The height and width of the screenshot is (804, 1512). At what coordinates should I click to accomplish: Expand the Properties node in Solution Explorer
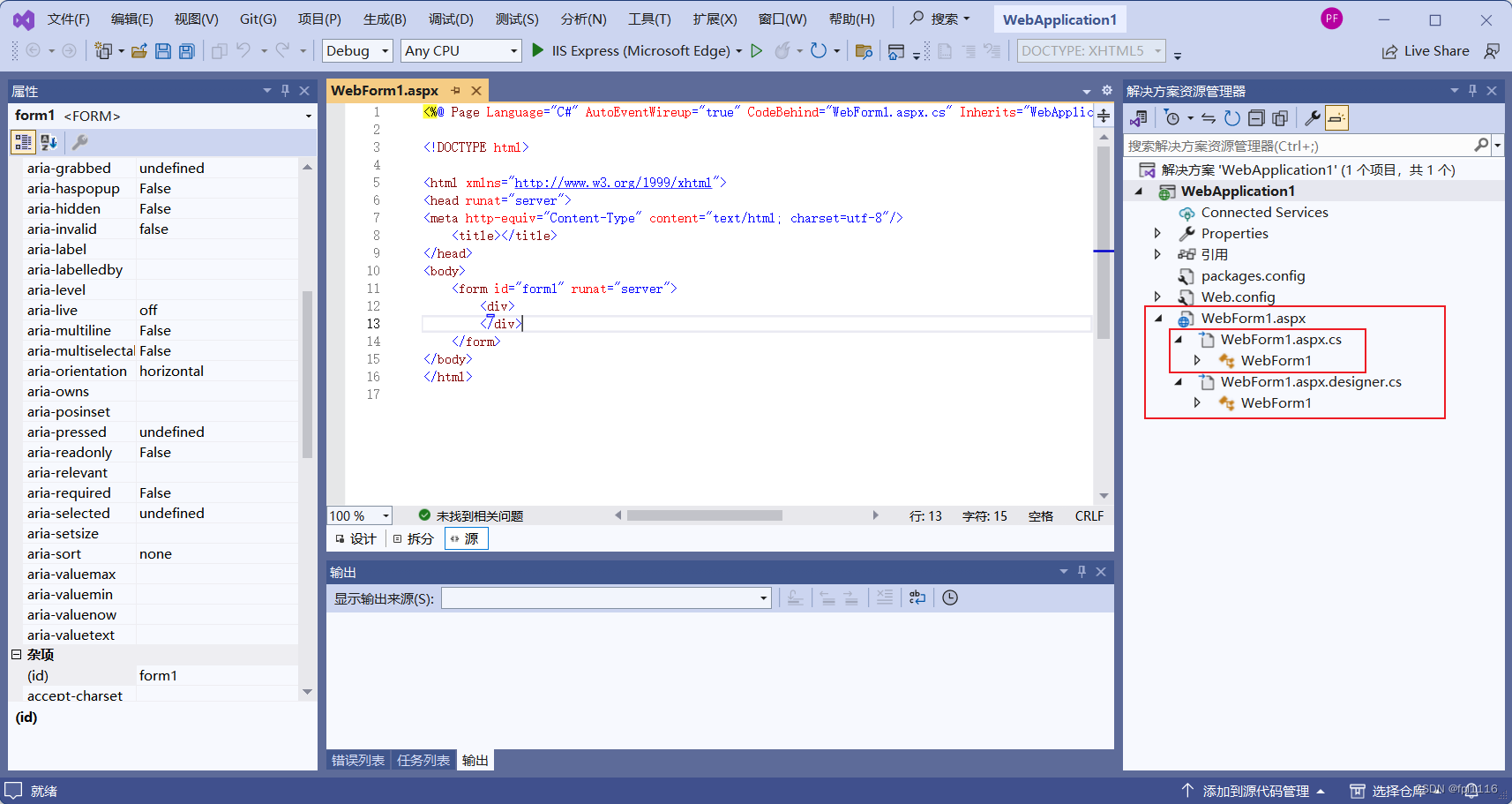click(1157, 234)
